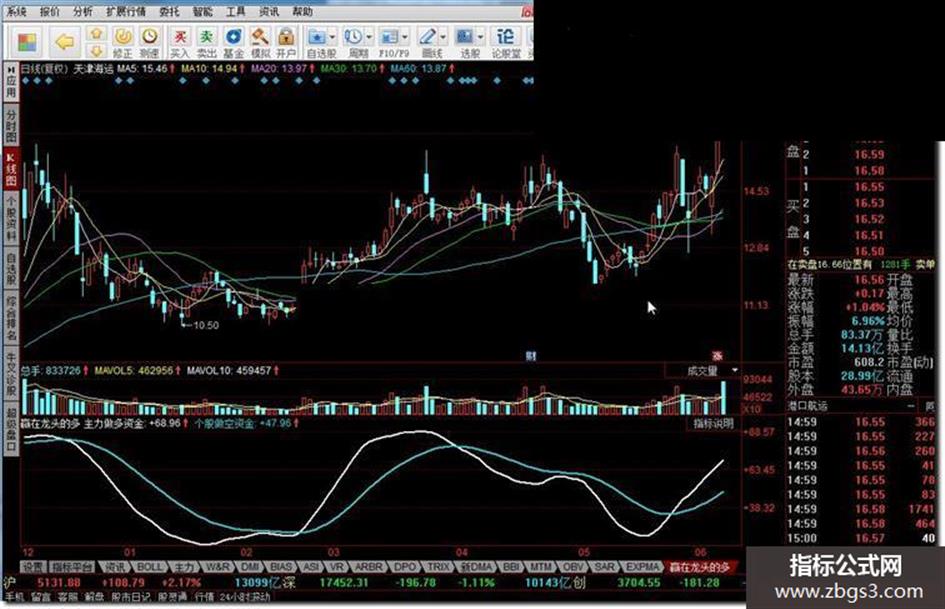Screen dimensions: 945x609
Task: Expand the 选股 dropdown arrow
Action: (480, 37)
